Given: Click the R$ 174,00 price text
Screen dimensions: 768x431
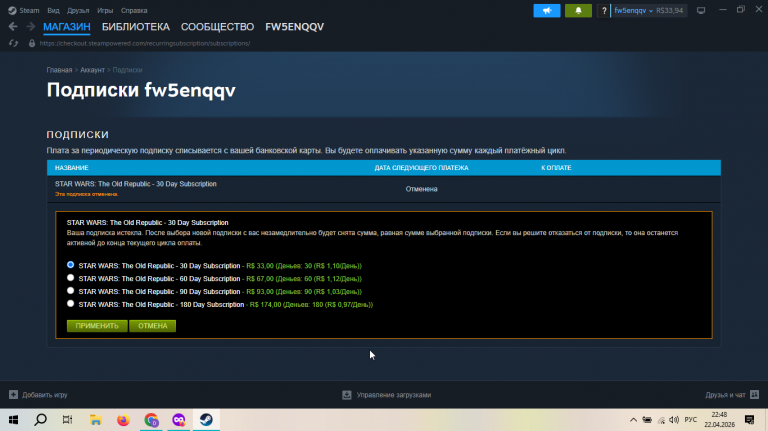Looking at the screenshot, I should click(x=265, y=305).
